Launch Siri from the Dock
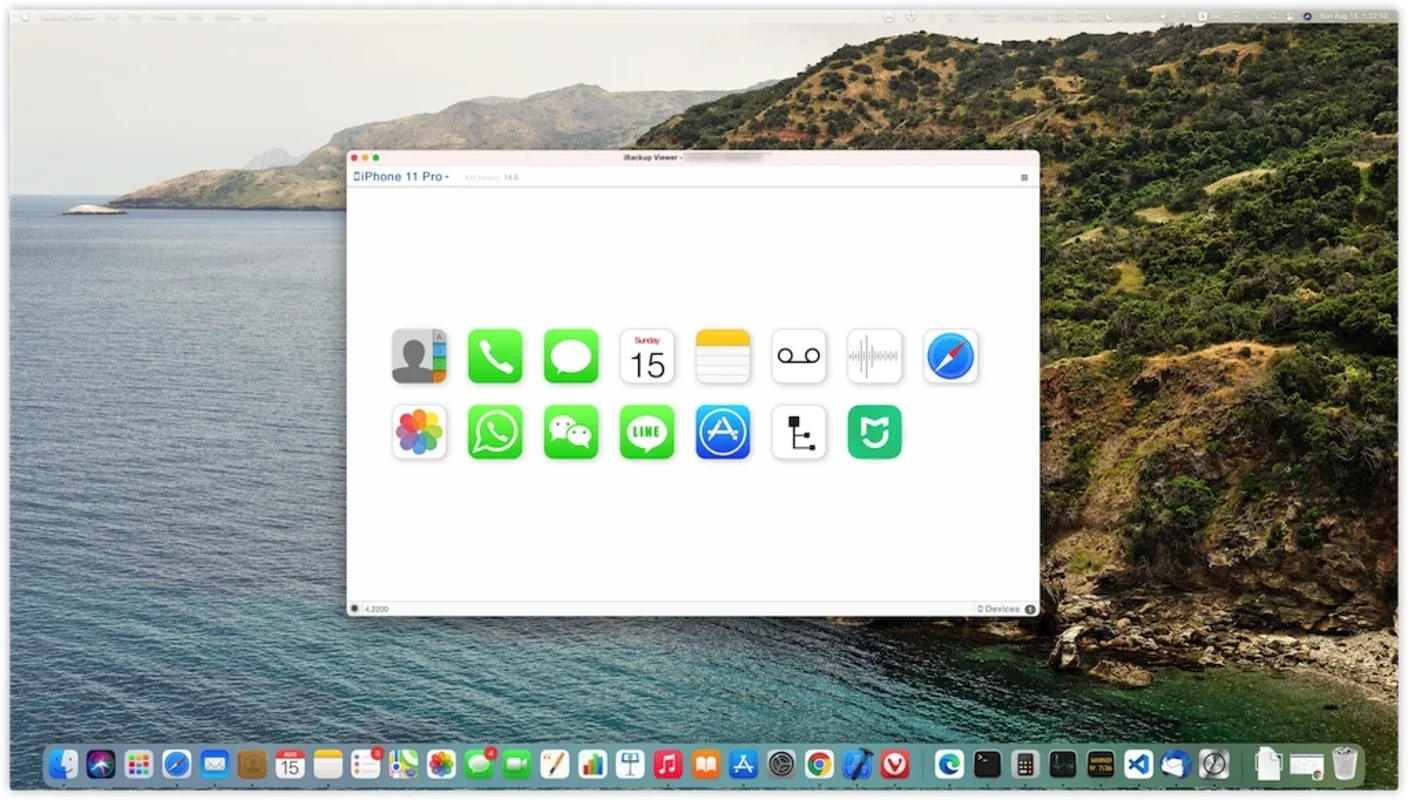 click(x=101, y=765)
